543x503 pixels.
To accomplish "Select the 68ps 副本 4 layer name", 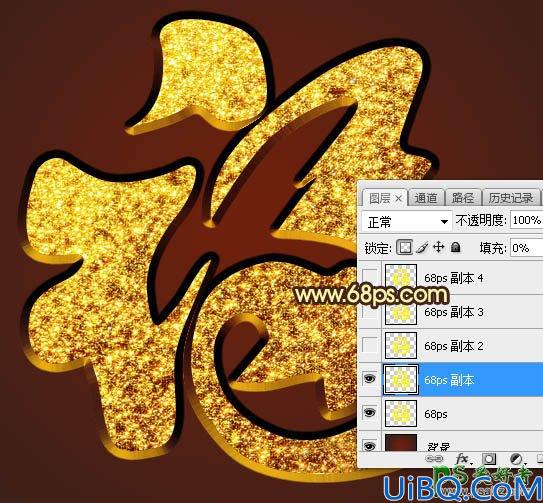I will (454, 278).
